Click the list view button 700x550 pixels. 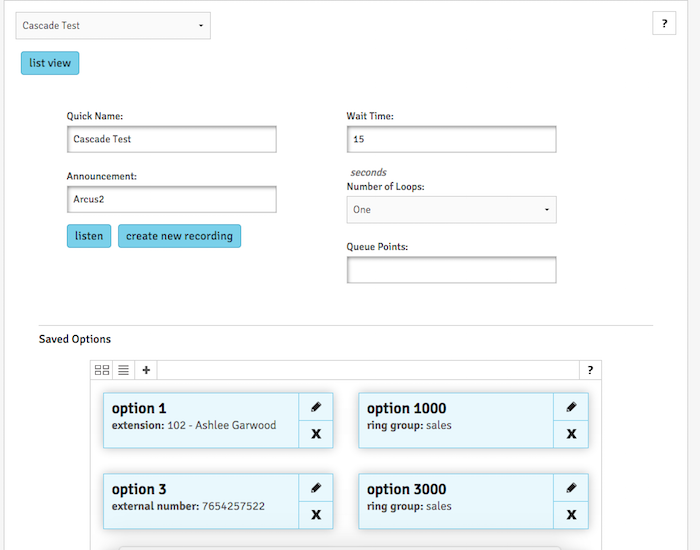(x=50, y=63)
